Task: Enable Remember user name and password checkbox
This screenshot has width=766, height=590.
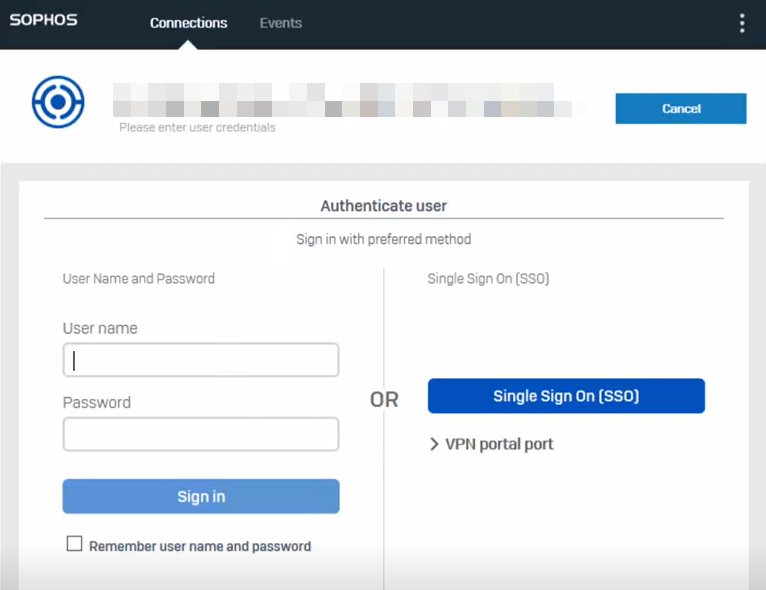Action: click(x=74, y=544)
